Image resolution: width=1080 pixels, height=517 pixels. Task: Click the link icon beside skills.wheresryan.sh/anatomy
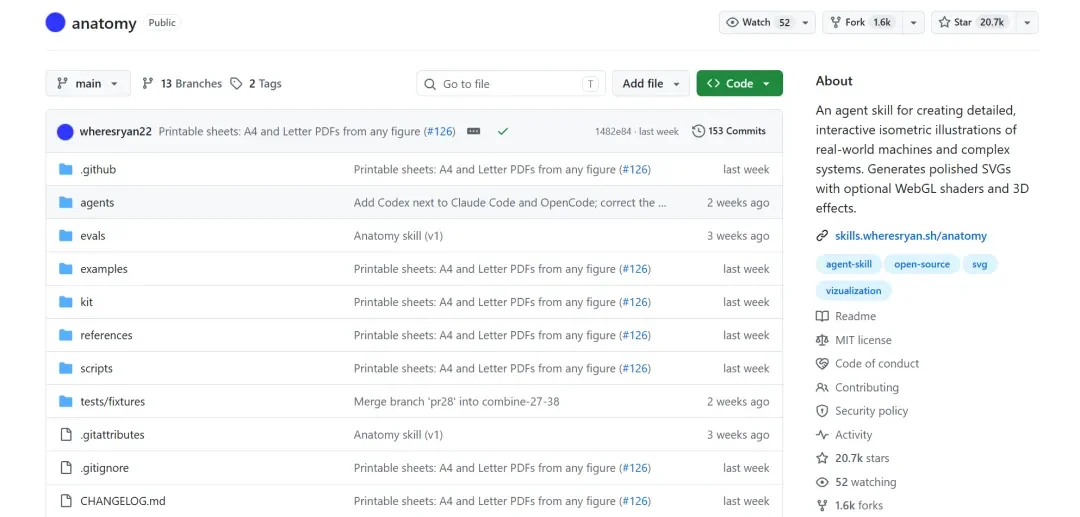(822, 235)
